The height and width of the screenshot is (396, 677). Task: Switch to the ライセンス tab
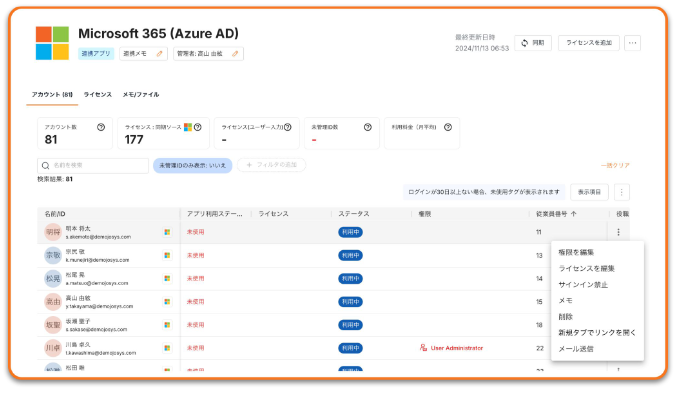(x=98, y=95)
